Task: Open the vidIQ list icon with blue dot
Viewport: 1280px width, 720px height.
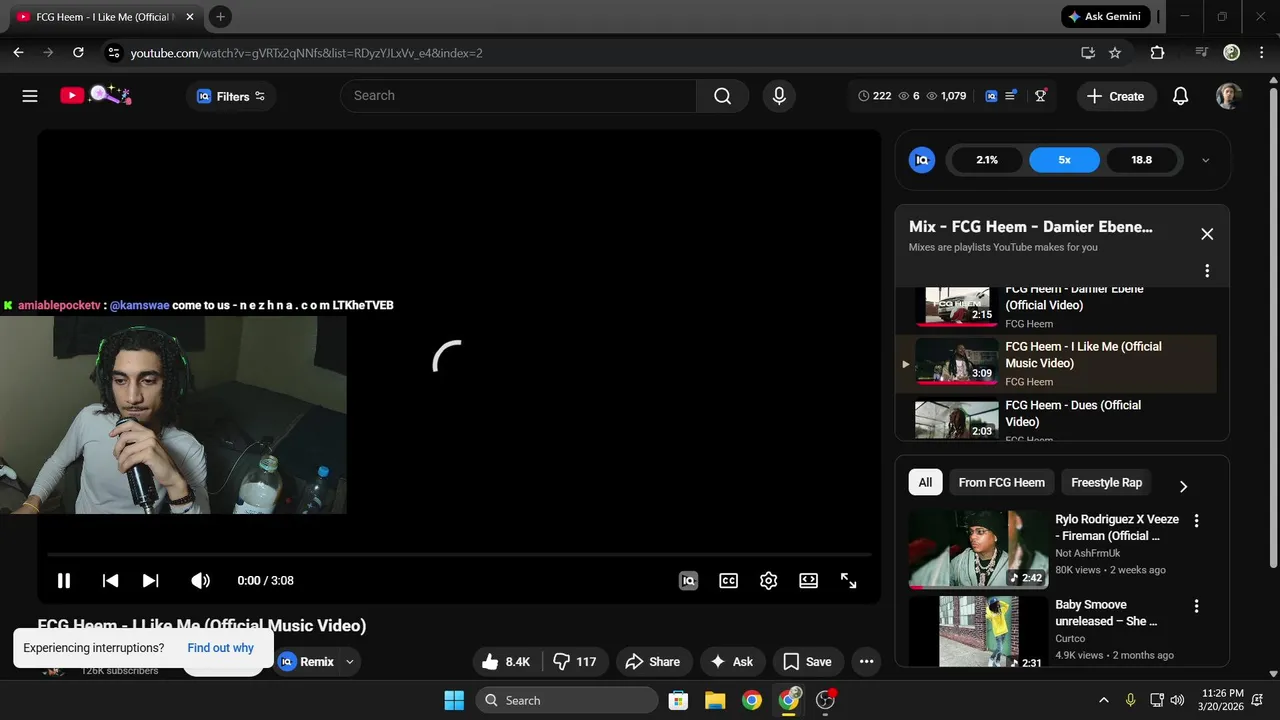Action: coord(1010,96)
